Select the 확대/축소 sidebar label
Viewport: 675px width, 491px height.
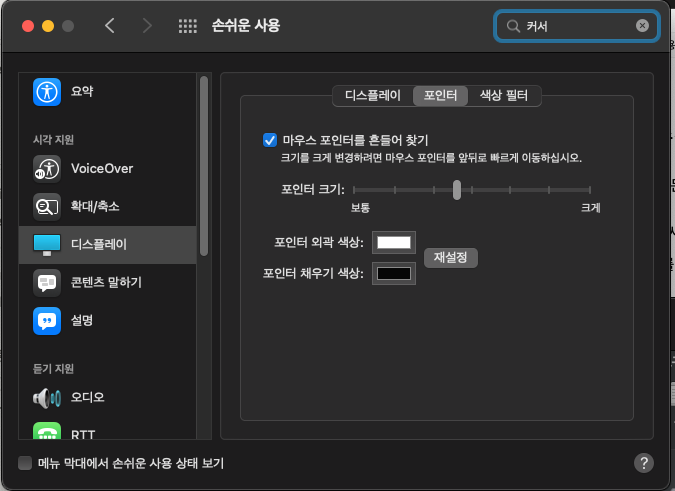pos(95,207)
